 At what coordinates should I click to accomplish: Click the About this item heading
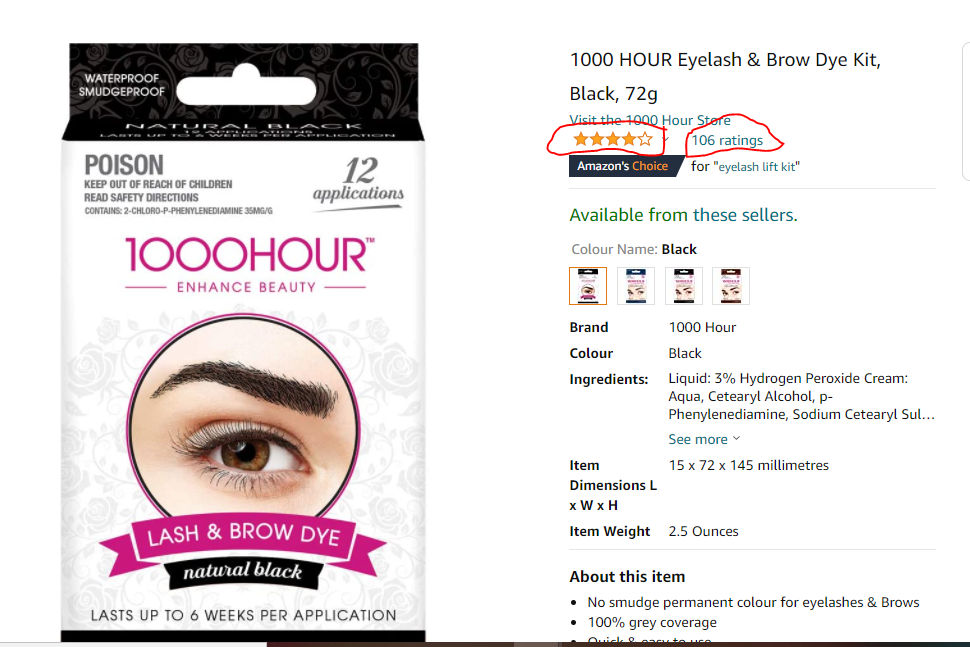pyautogui.click(x=627, y=576)
